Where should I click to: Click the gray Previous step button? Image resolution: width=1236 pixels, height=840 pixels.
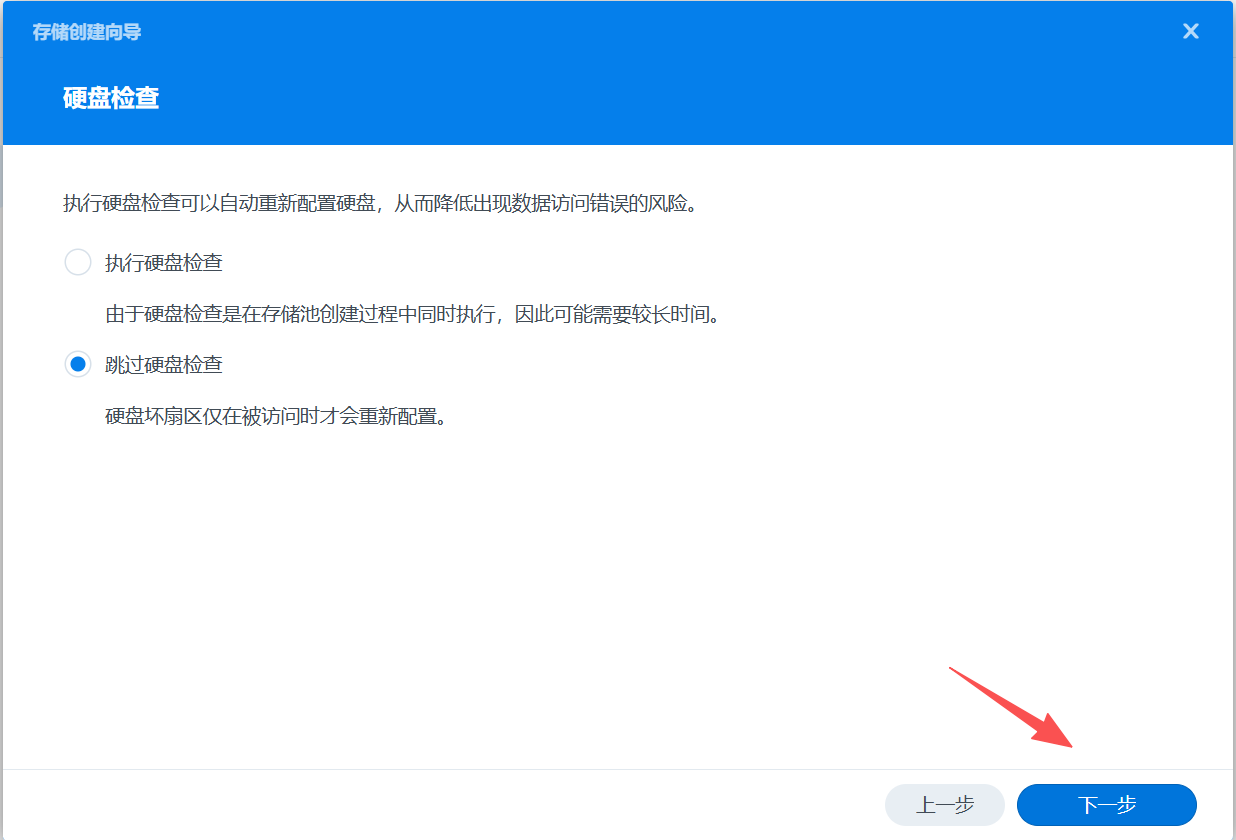click(944, 805)
